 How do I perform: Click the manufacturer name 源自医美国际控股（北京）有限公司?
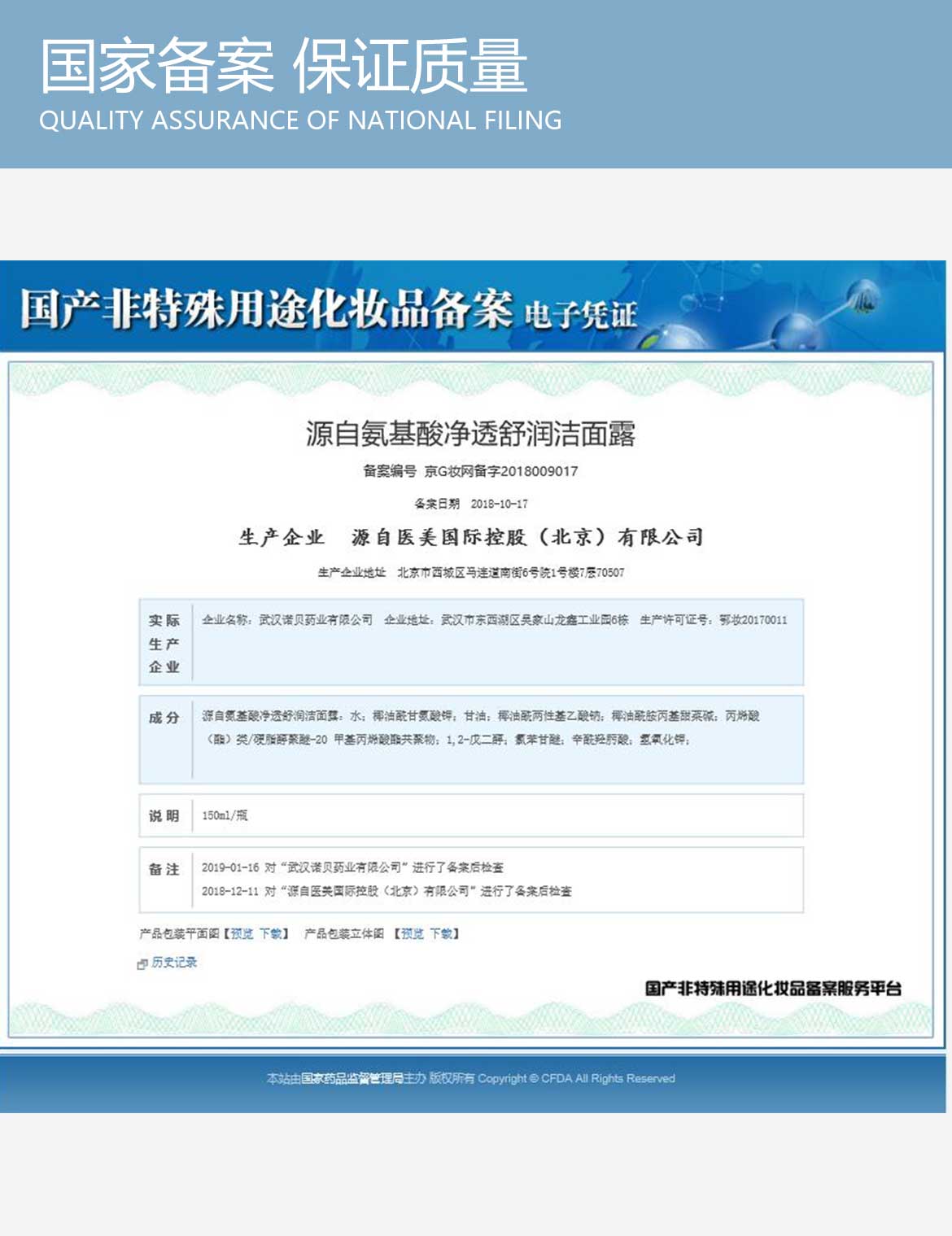[x=527, y=537]
